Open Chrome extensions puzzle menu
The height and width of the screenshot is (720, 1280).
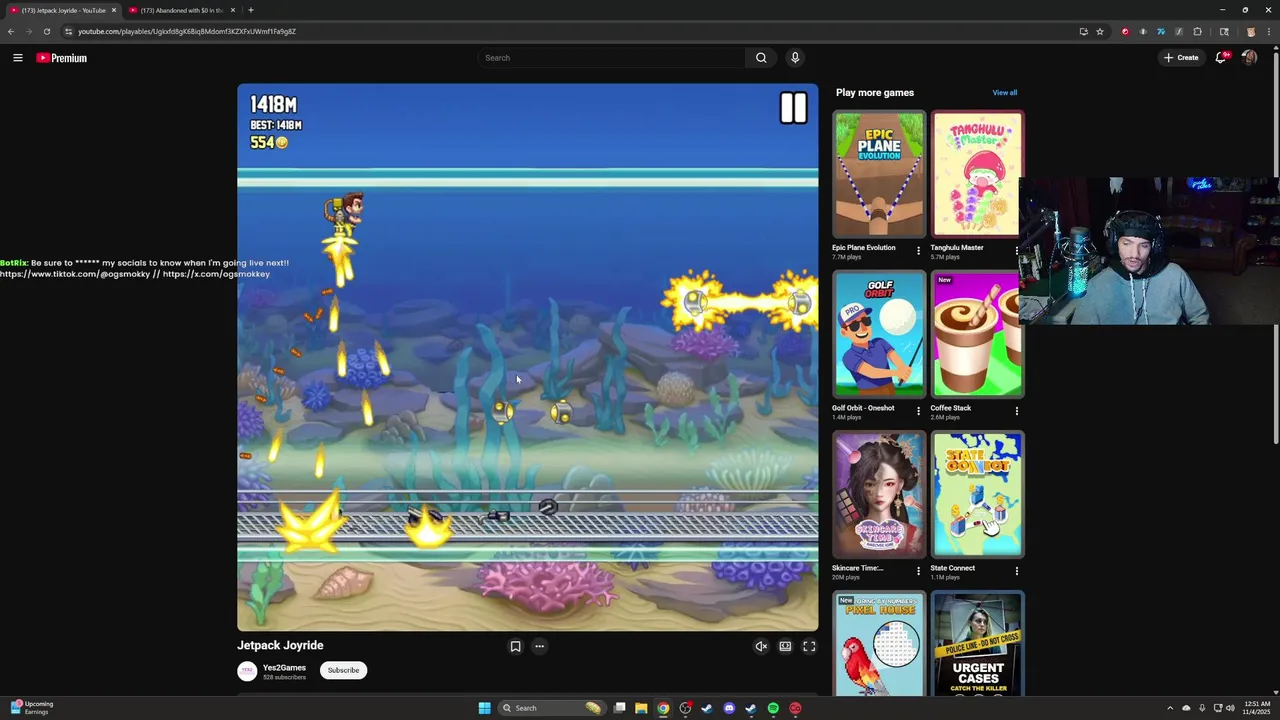point(1197,31)
